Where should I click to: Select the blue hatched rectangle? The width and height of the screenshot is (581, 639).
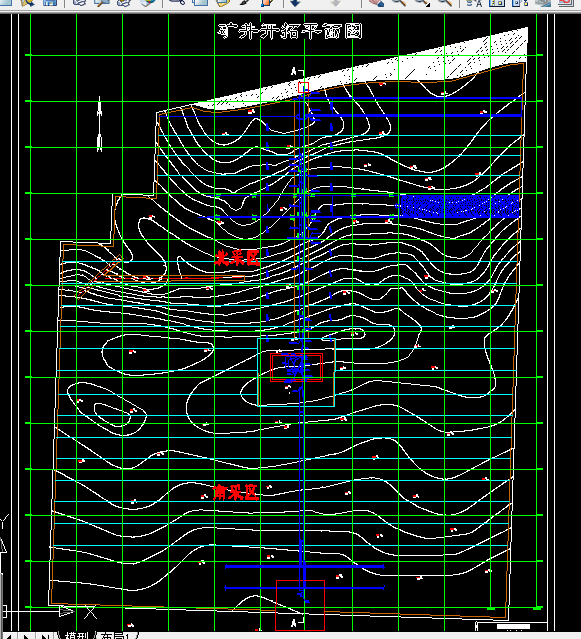(x=459, y=206)
